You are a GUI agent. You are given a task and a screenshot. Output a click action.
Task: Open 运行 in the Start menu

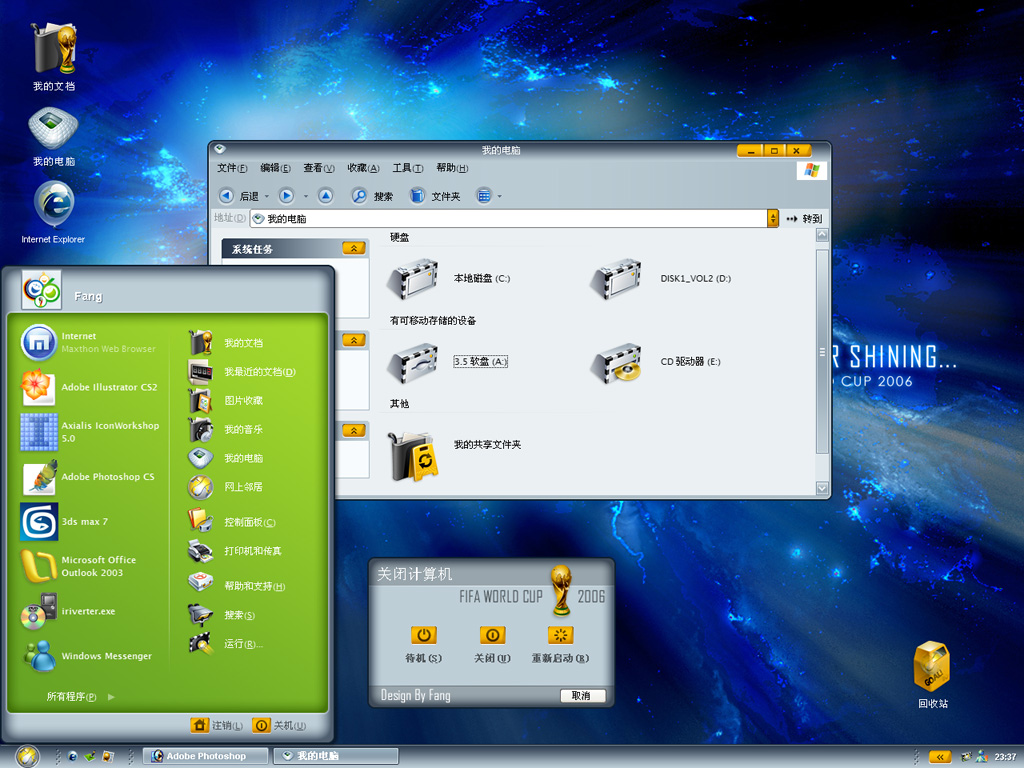(226, 643)
